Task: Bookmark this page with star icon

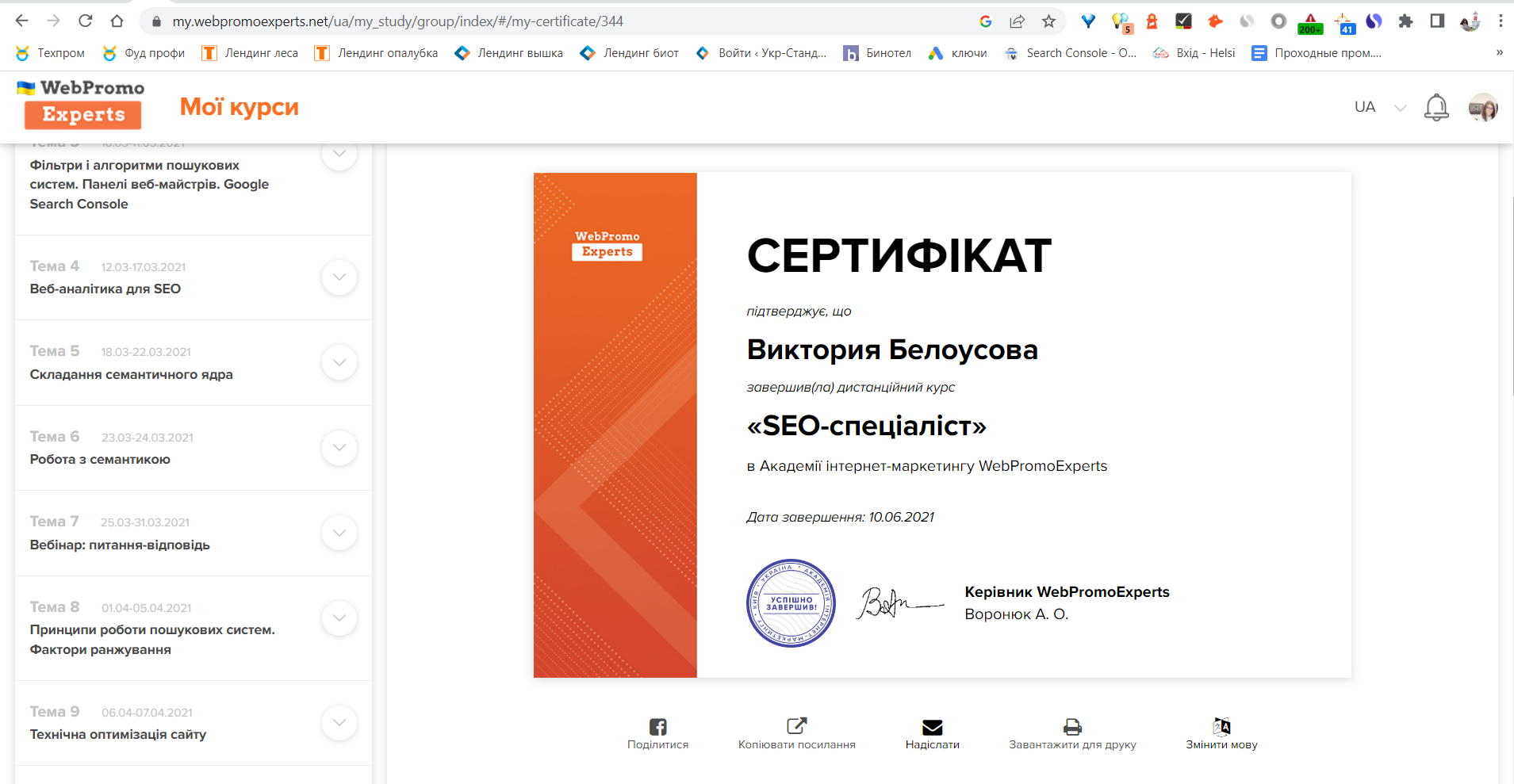Action: coord(1048,21)
